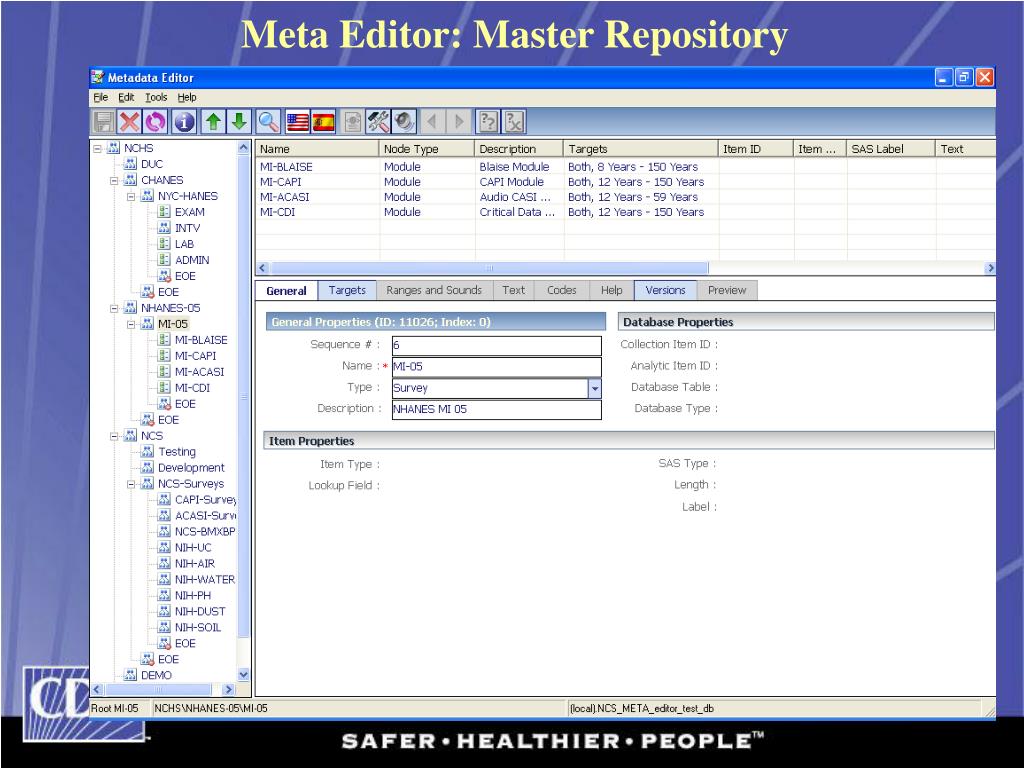Screen dimensions: 1024x768
Task: Open the File menu
Action: (101, 97)
